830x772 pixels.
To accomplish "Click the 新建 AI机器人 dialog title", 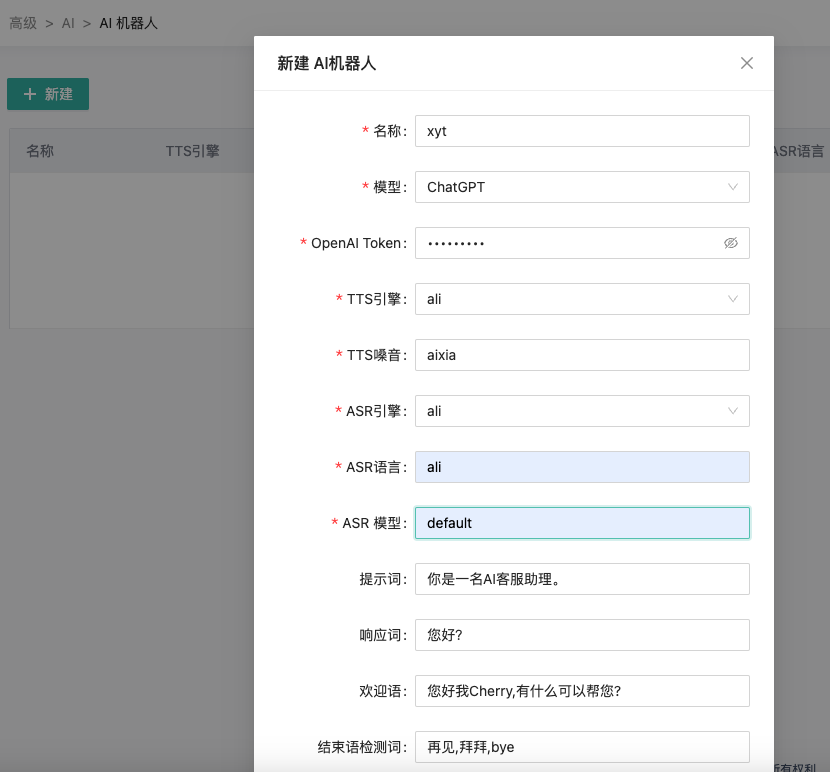I will 327,64.
